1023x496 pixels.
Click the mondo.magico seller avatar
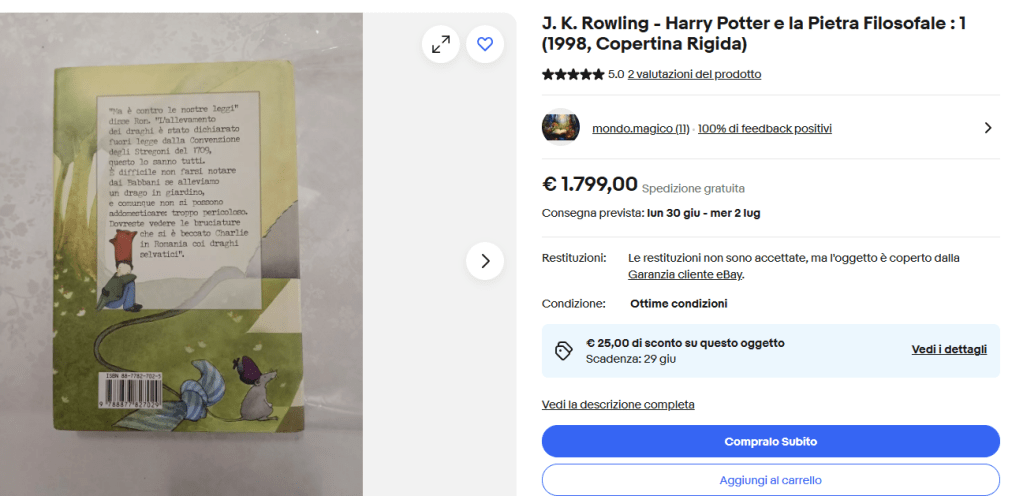(x=561, y=128)
